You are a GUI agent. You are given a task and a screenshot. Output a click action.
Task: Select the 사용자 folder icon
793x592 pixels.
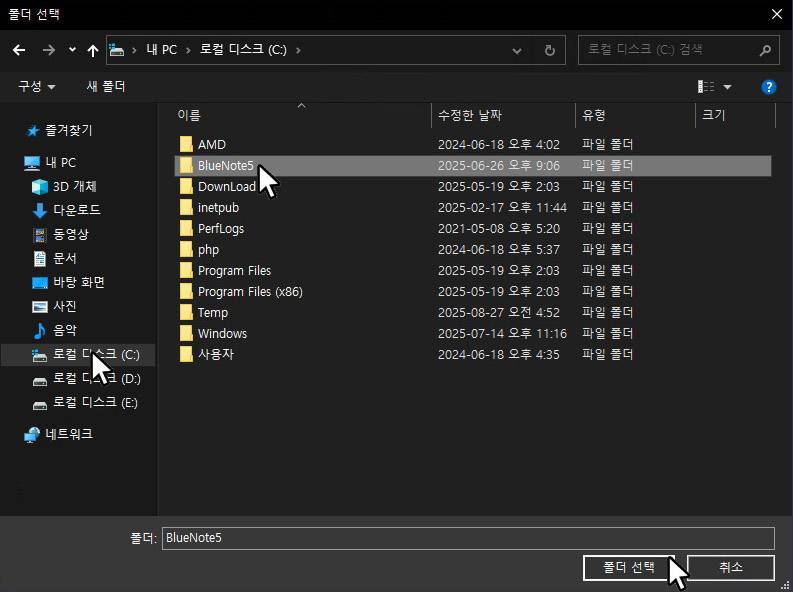[x=186, y=354]
